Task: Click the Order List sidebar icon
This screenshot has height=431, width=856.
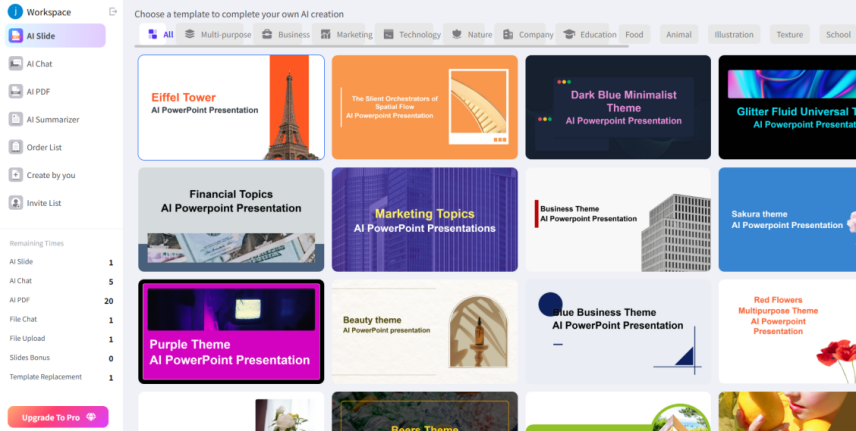Action: (x=16, y=147)
